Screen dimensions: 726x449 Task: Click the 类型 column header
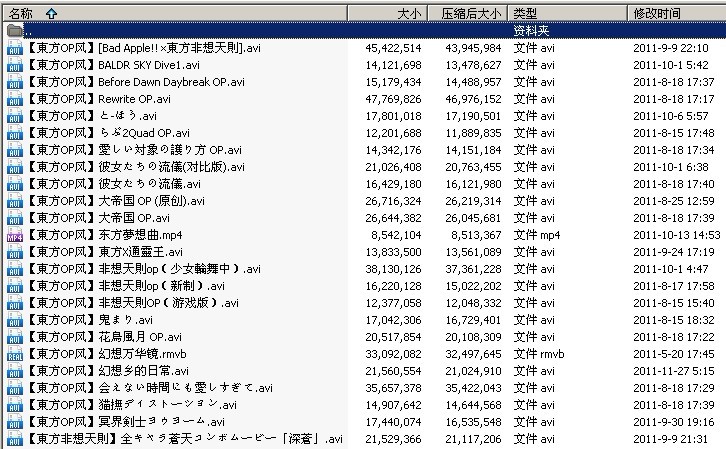pos(527,13)
